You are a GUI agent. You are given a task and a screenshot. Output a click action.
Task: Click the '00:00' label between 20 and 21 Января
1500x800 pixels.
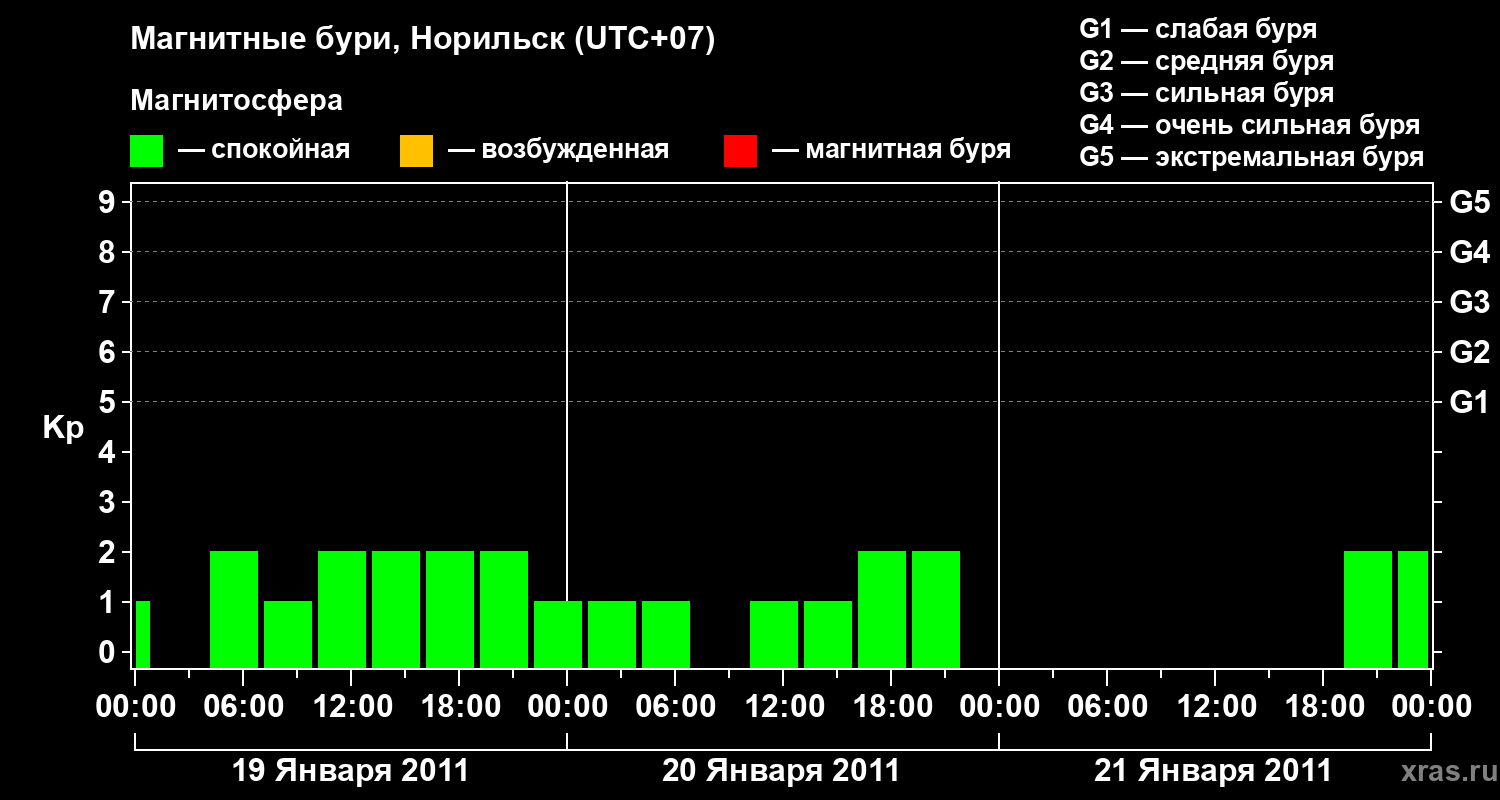[998, 707]
